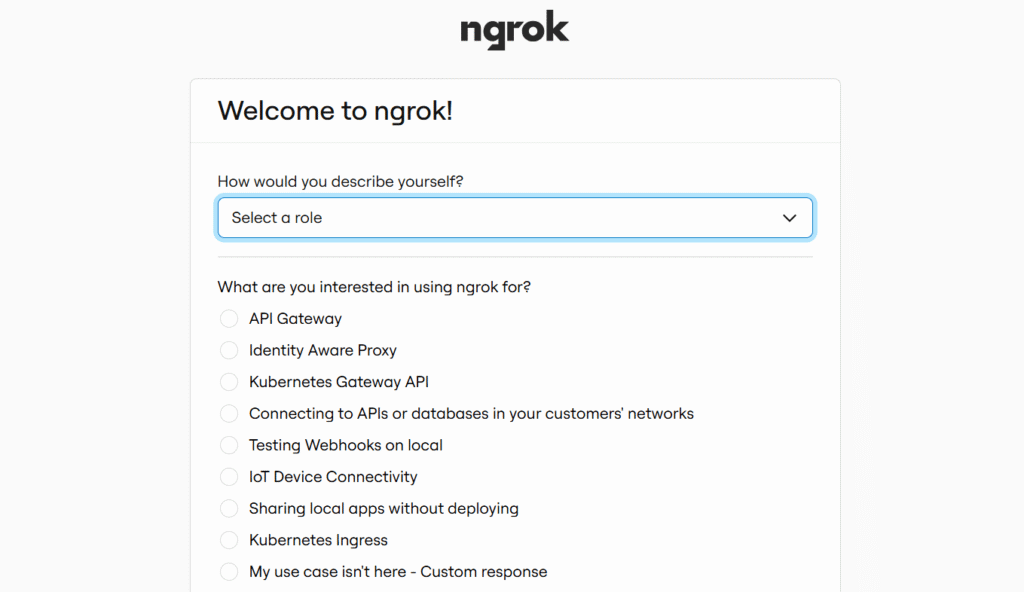Click How would you describe yourself? label
Viewport: 1024px width, 592px height.
click(x=340, y=182)
